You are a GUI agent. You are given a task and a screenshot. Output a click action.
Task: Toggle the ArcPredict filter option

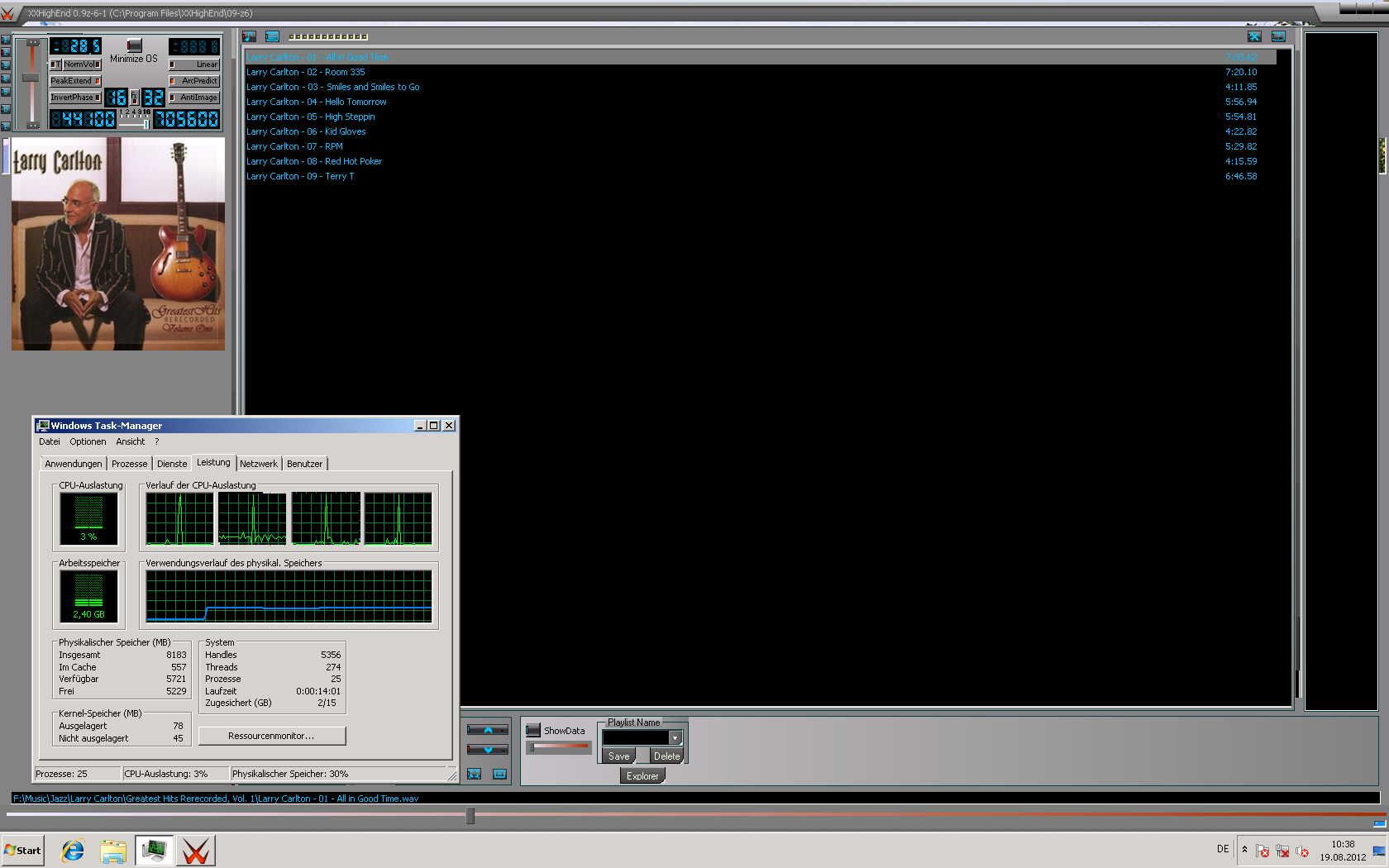(193, 81)
